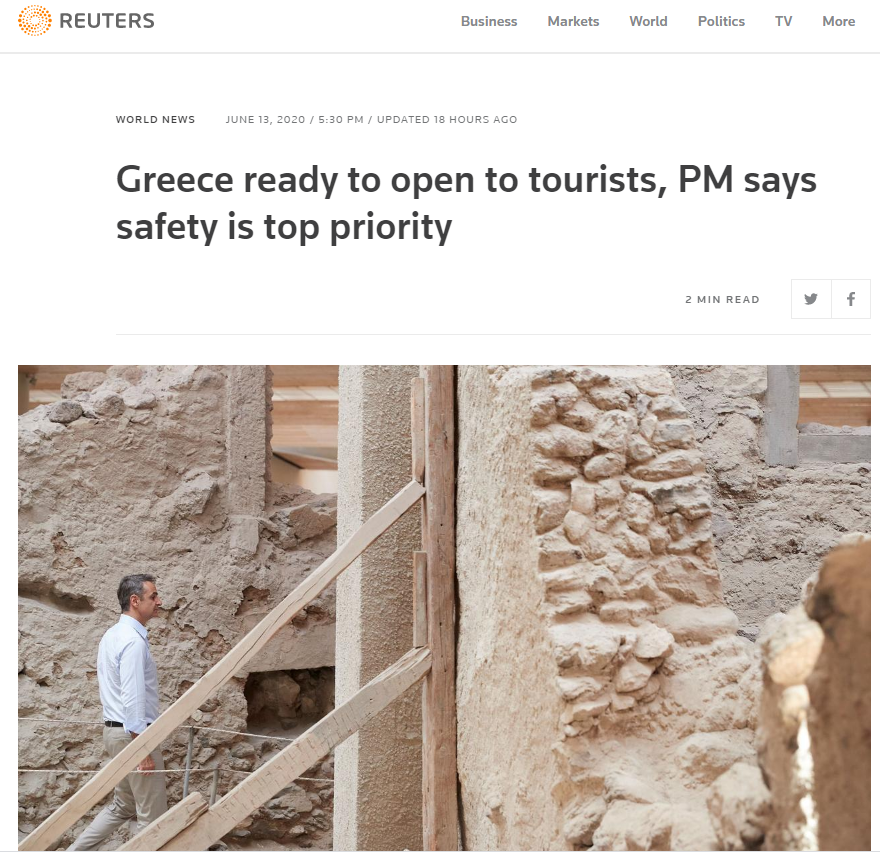Open the article photo of ruins
The image size is (880, 853).
coord(444,608)
